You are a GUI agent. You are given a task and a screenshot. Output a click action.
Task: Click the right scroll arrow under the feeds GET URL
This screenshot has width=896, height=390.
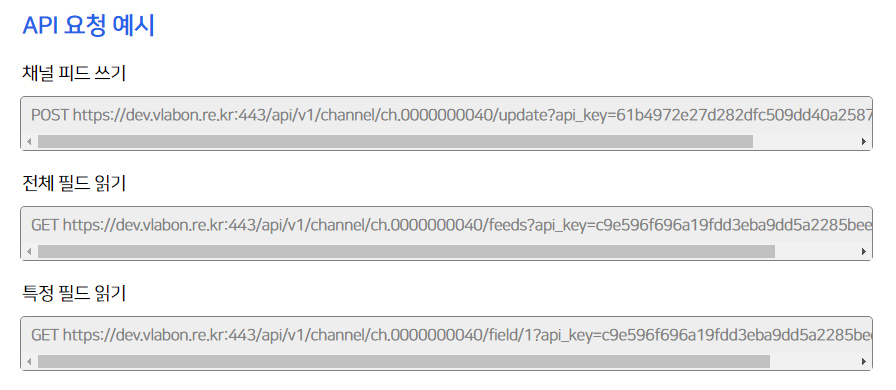point(864,252)
